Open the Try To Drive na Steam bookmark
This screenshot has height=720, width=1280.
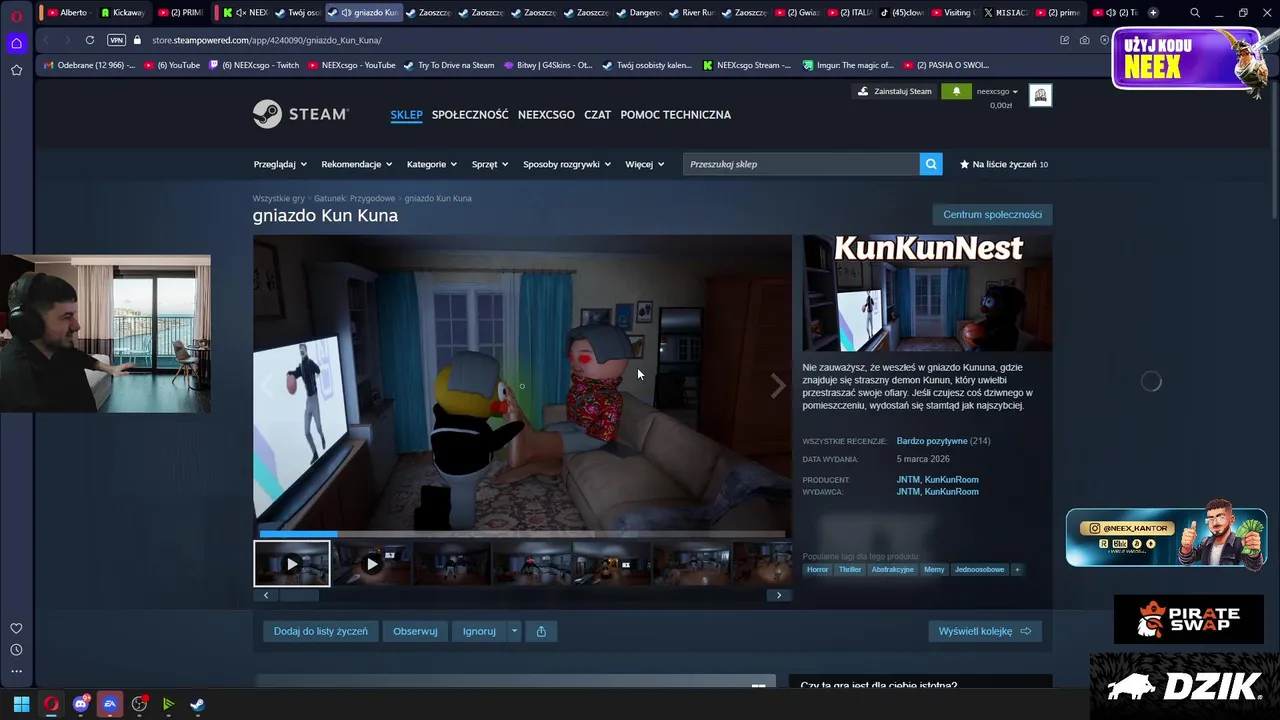click(x=449, y=65)
